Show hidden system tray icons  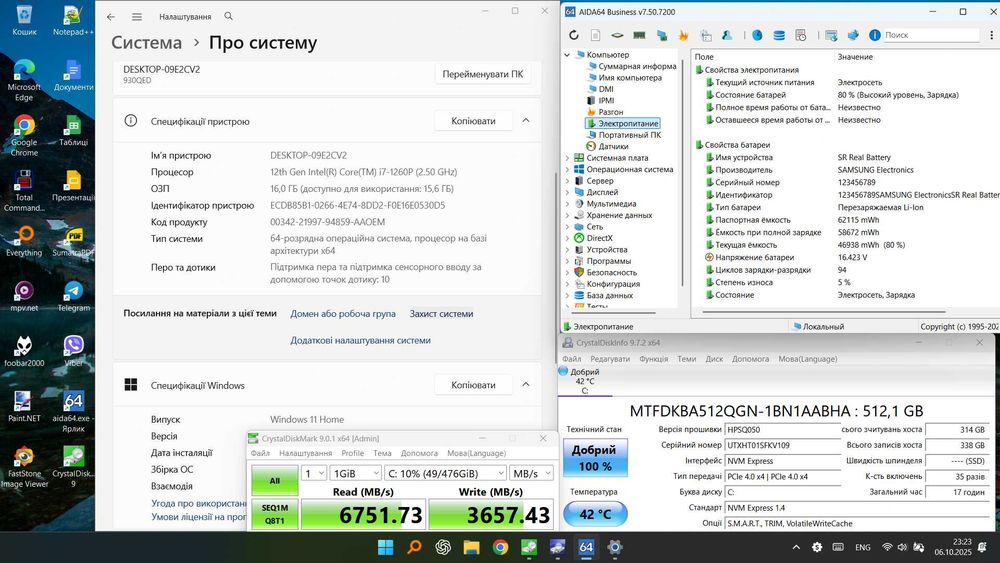tap(796, 547)
